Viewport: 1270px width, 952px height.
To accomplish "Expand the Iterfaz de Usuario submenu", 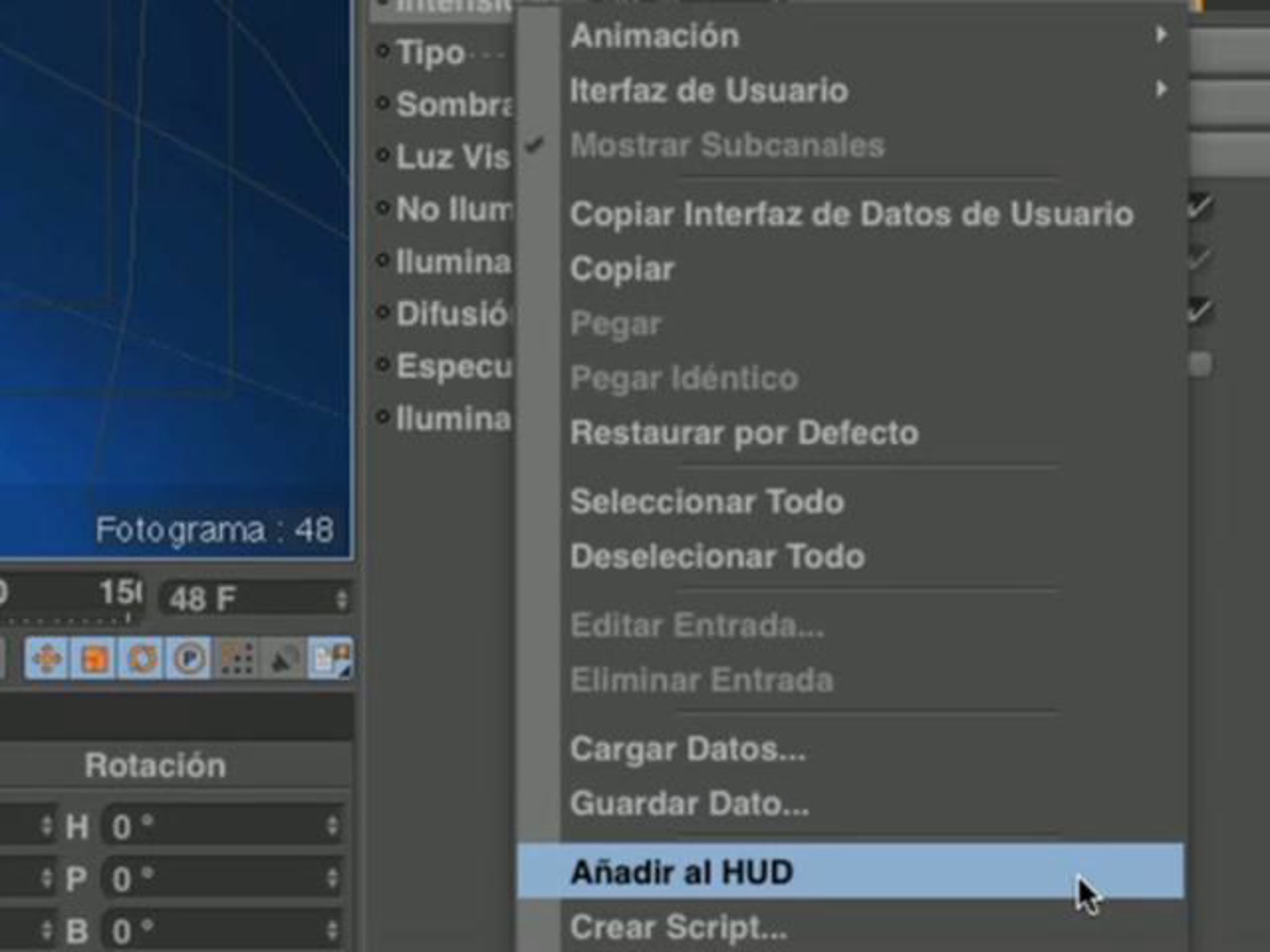I will tap(709, 90).
